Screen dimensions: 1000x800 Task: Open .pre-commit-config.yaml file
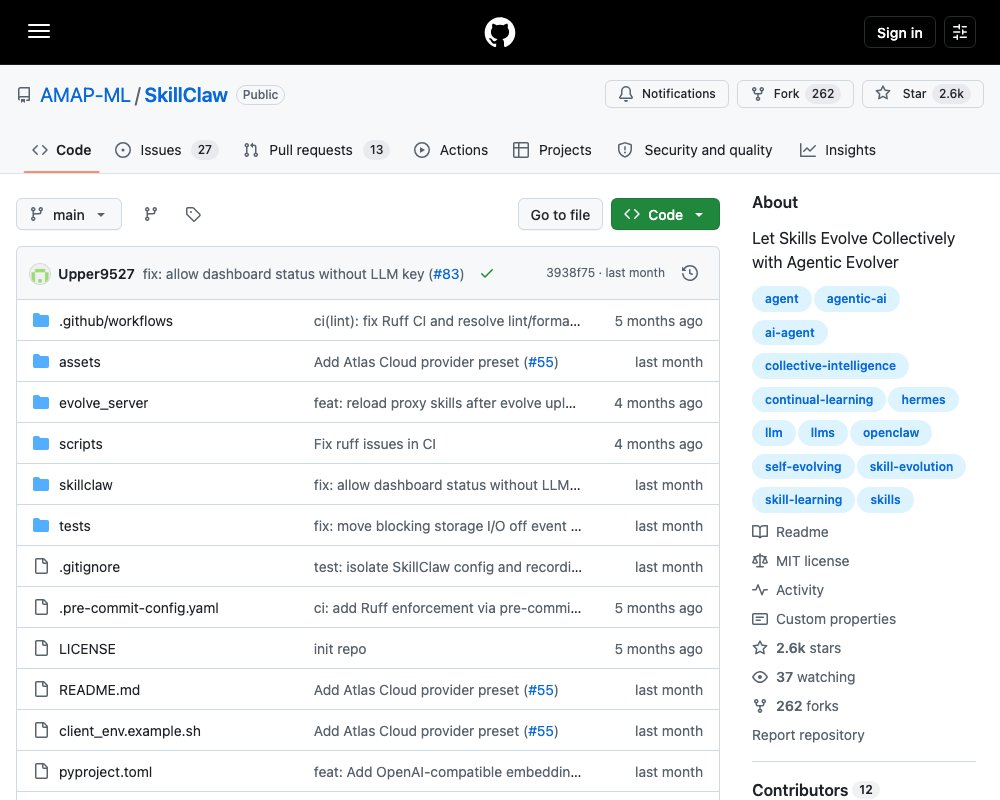[x=138, y=608]
